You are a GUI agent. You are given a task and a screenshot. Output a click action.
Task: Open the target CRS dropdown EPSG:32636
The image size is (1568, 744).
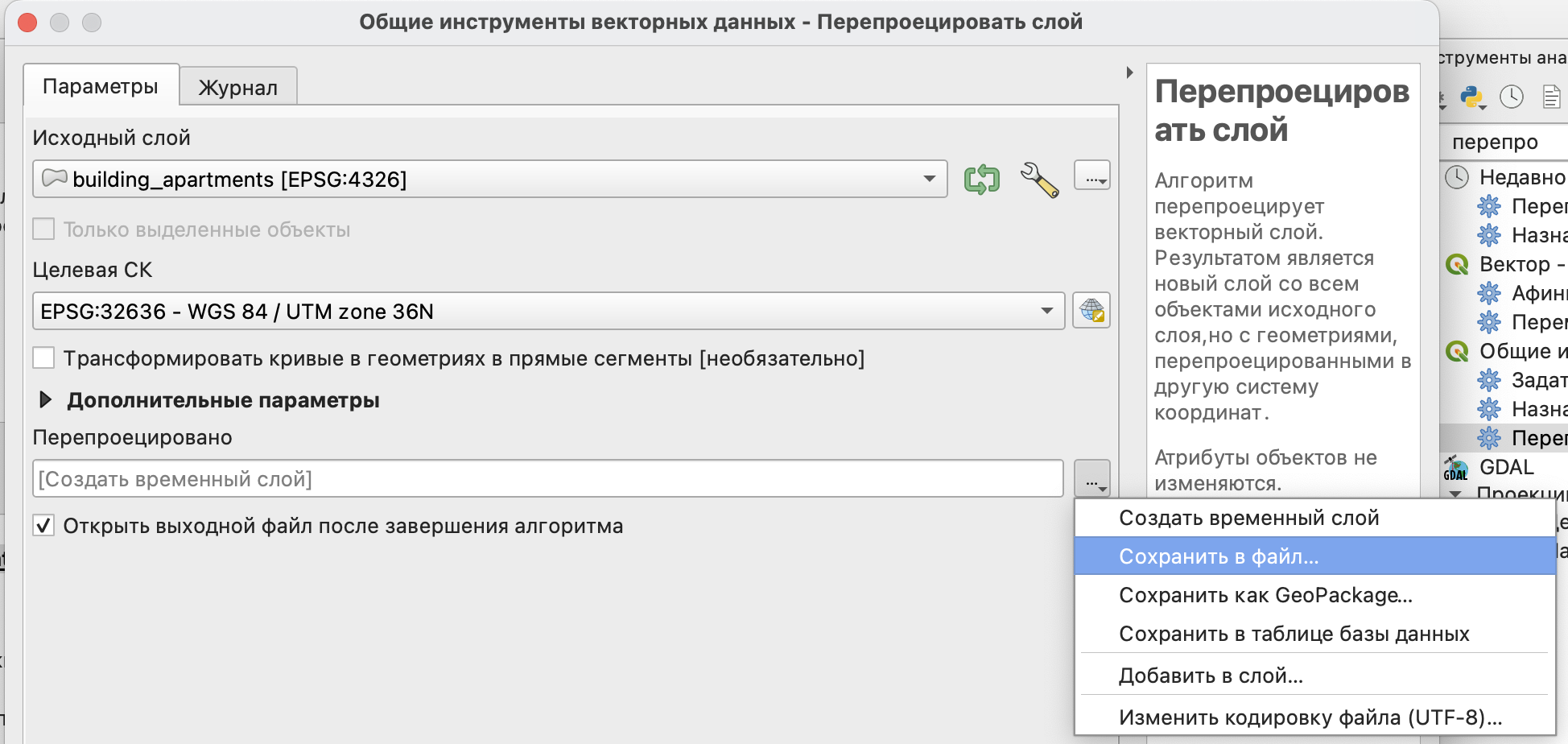pyautogui.click(x=547, y=311)
